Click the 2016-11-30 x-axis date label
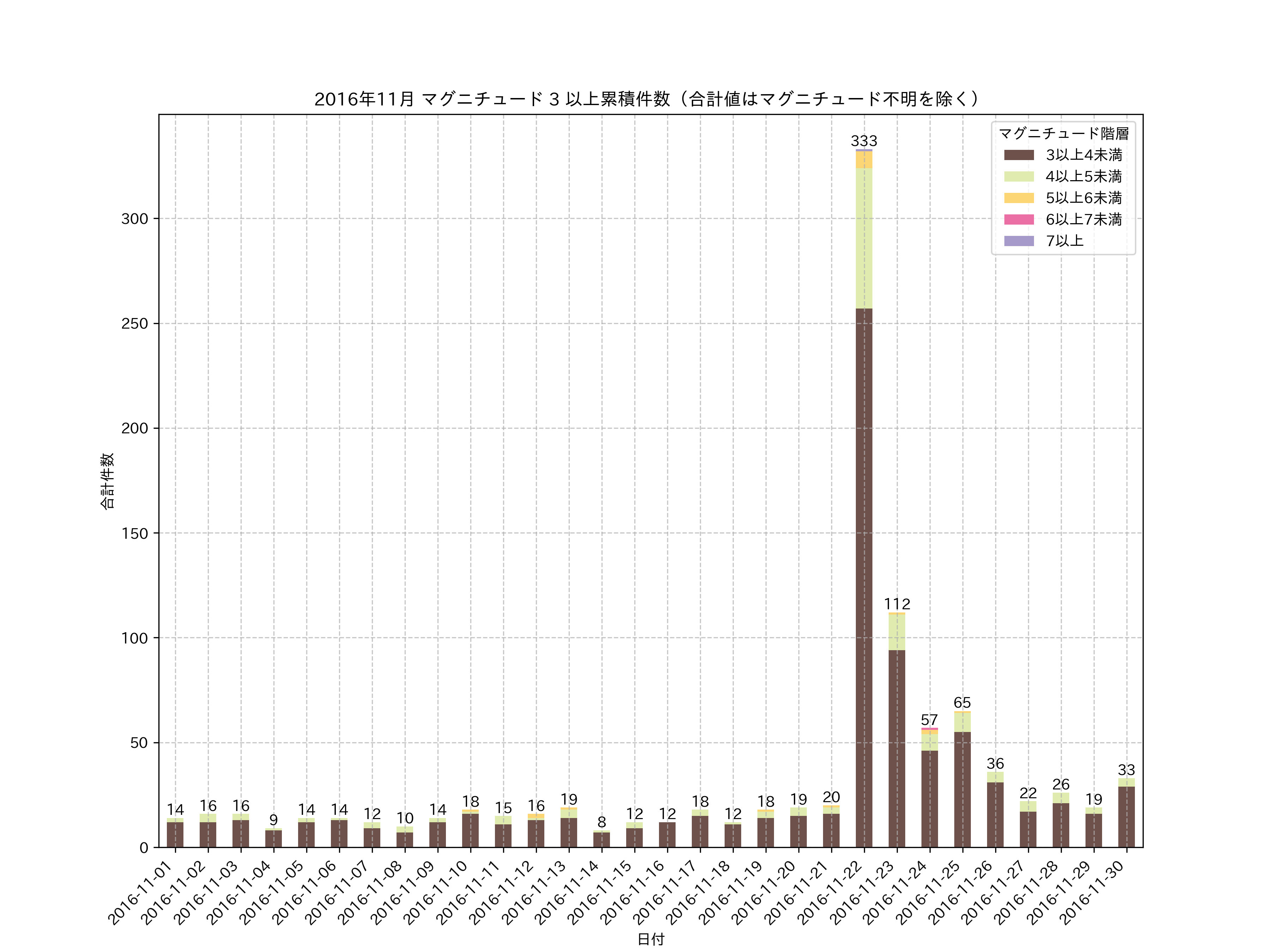 click(1092, 893)
